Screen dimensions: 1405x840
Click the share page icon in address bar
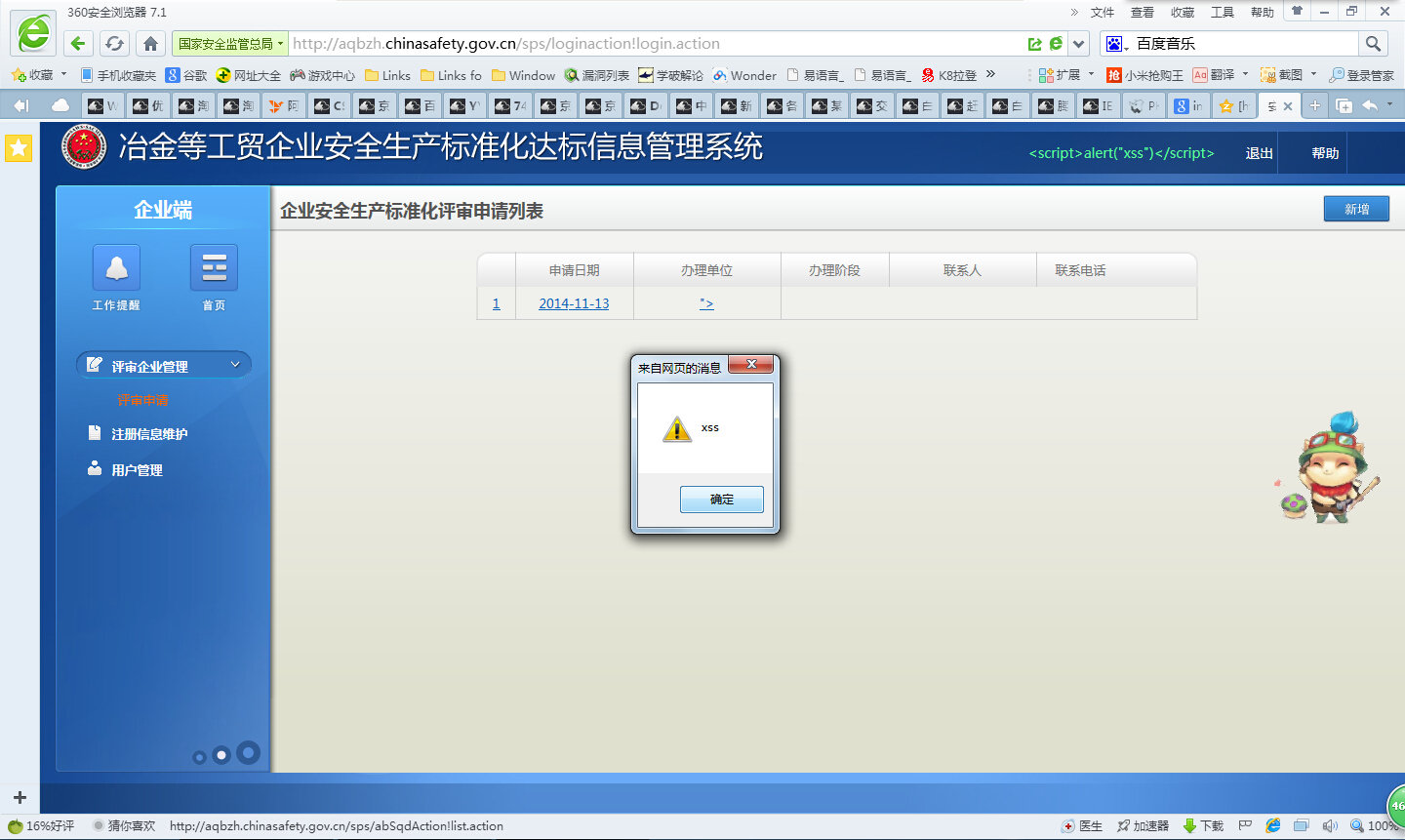[x=1034, y=44]
